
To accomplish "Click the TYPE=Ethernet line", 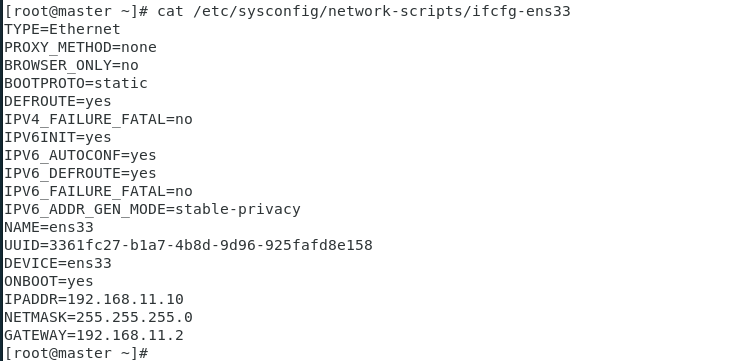I will tap(62, 29).
